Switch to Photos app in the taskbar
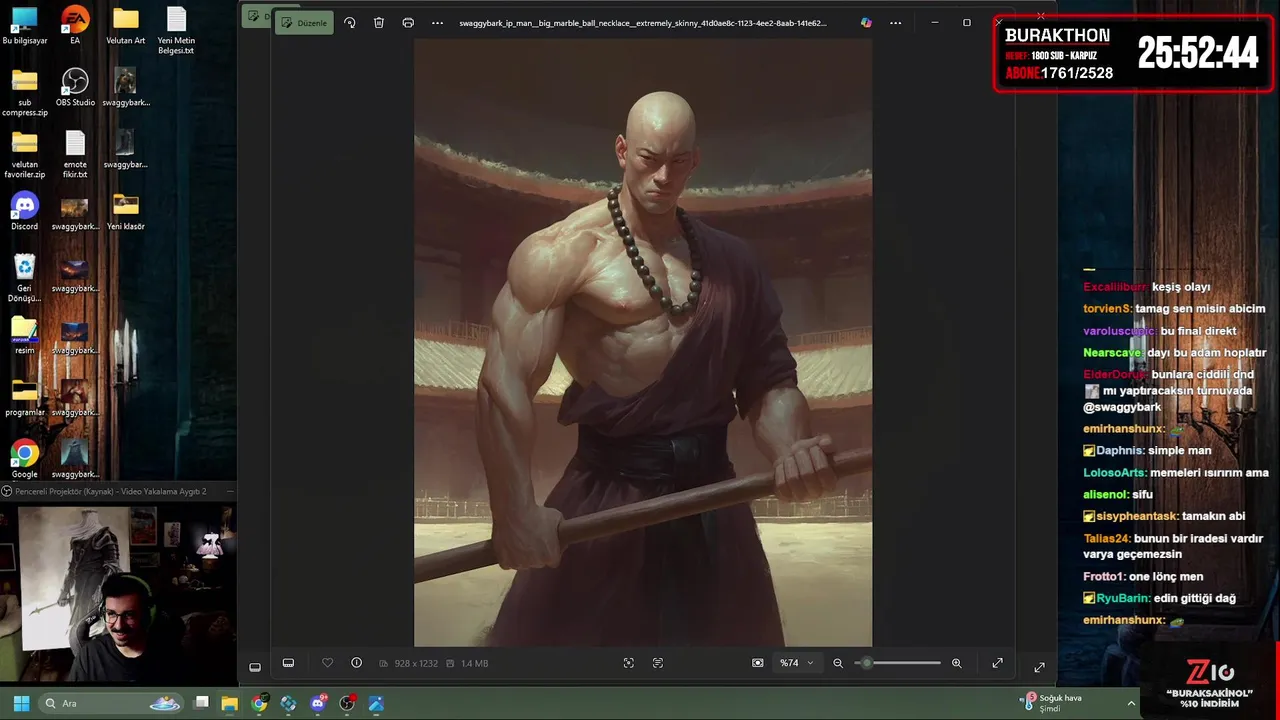Screen dimensions: 1280x720 (376, 703)
